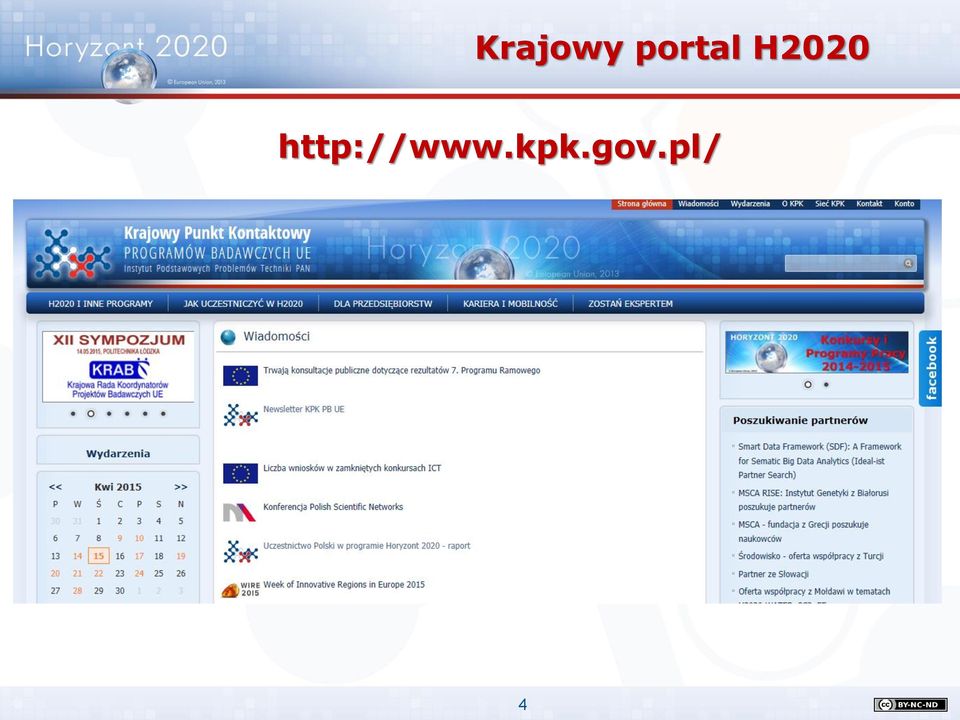
Task: Open DLA PRZEDSIĘBIORSTW menu
Action: point(383,304)
